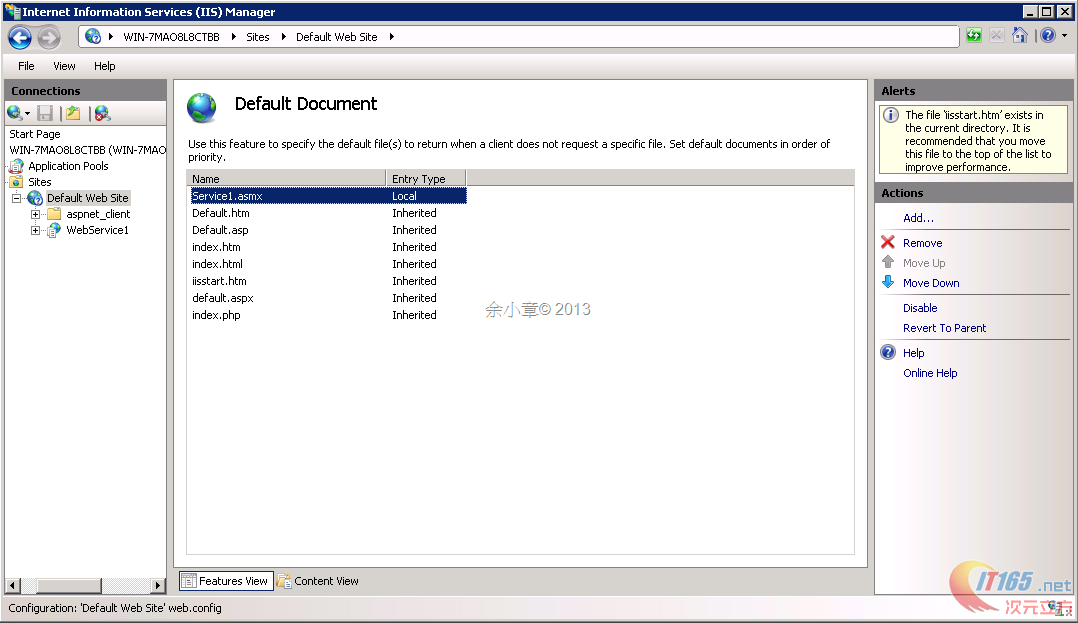The height and width of the screenshot is (623, 1078).
Task: Click the Stop icon in toolbar
Action: click(997, 36)
